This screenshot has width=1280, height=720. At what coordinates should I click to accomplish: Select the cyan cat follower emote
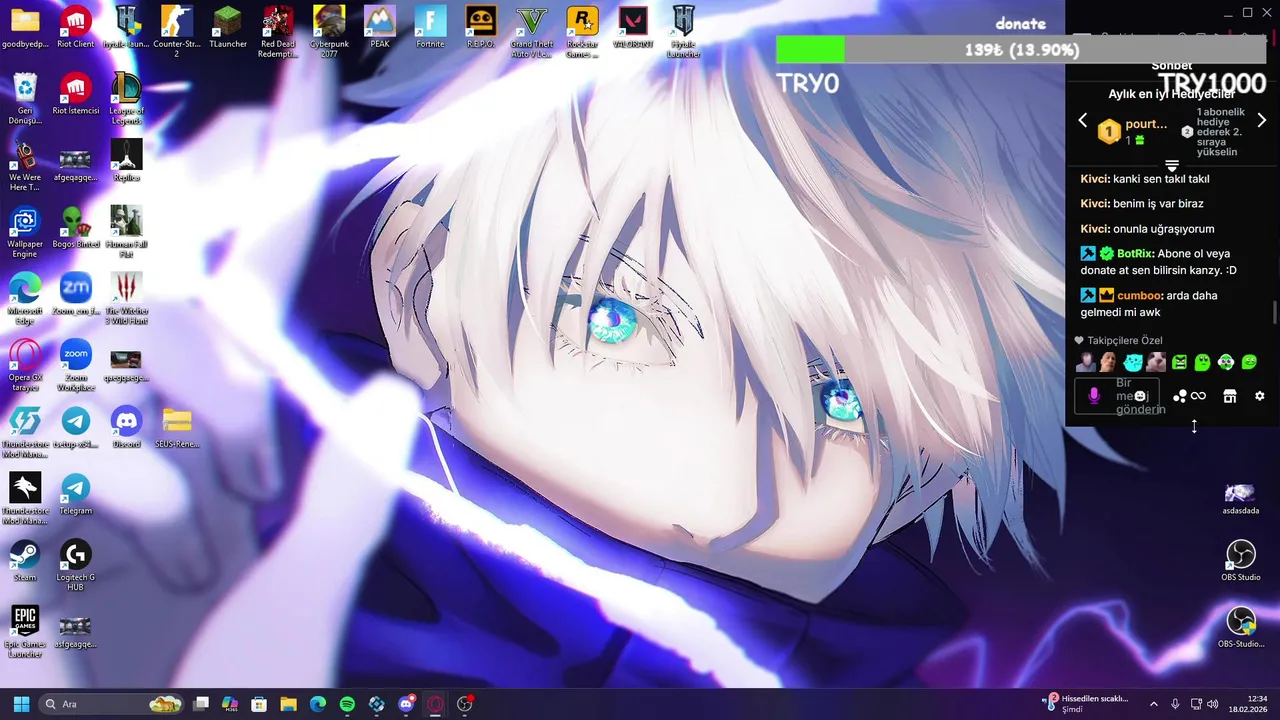coord(1132,362)
